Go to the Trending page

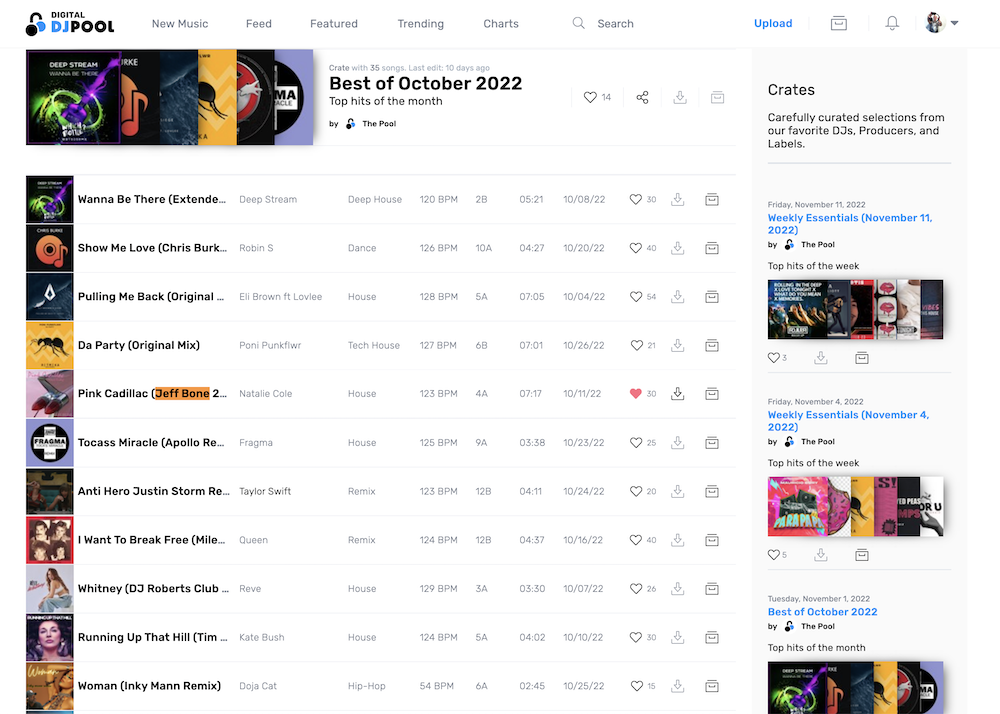pyautogui.click(x=420, y=24)
